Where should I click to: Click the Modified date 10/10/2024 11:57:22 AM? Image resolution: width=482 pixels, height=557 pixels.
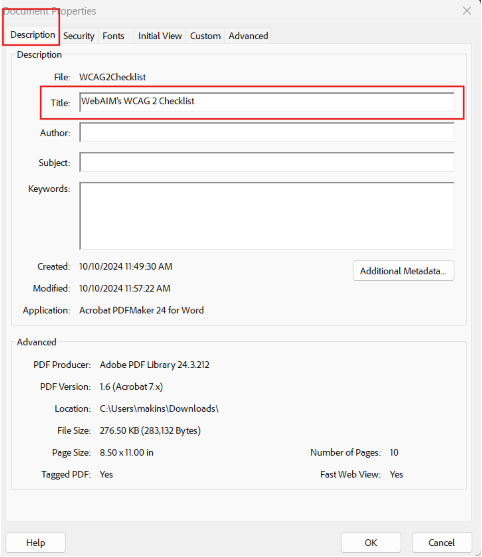point(125,288)
